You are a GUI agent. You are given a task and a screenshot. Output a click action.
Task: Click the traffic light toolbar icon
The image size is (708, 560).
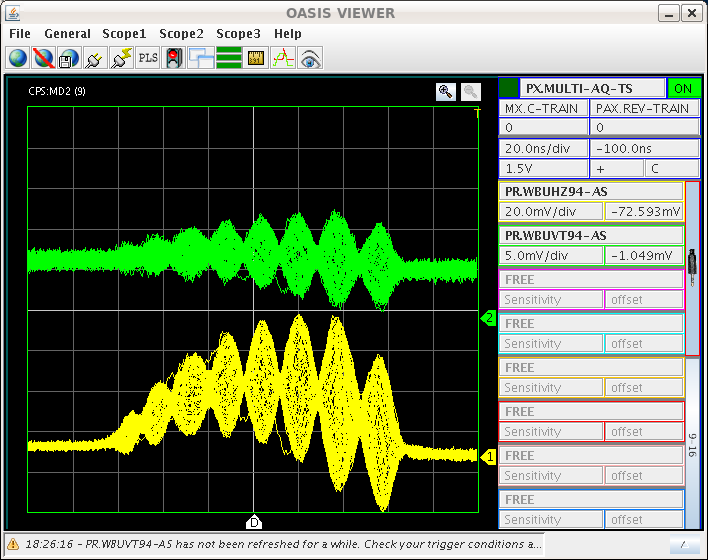[x=174, y=58]
